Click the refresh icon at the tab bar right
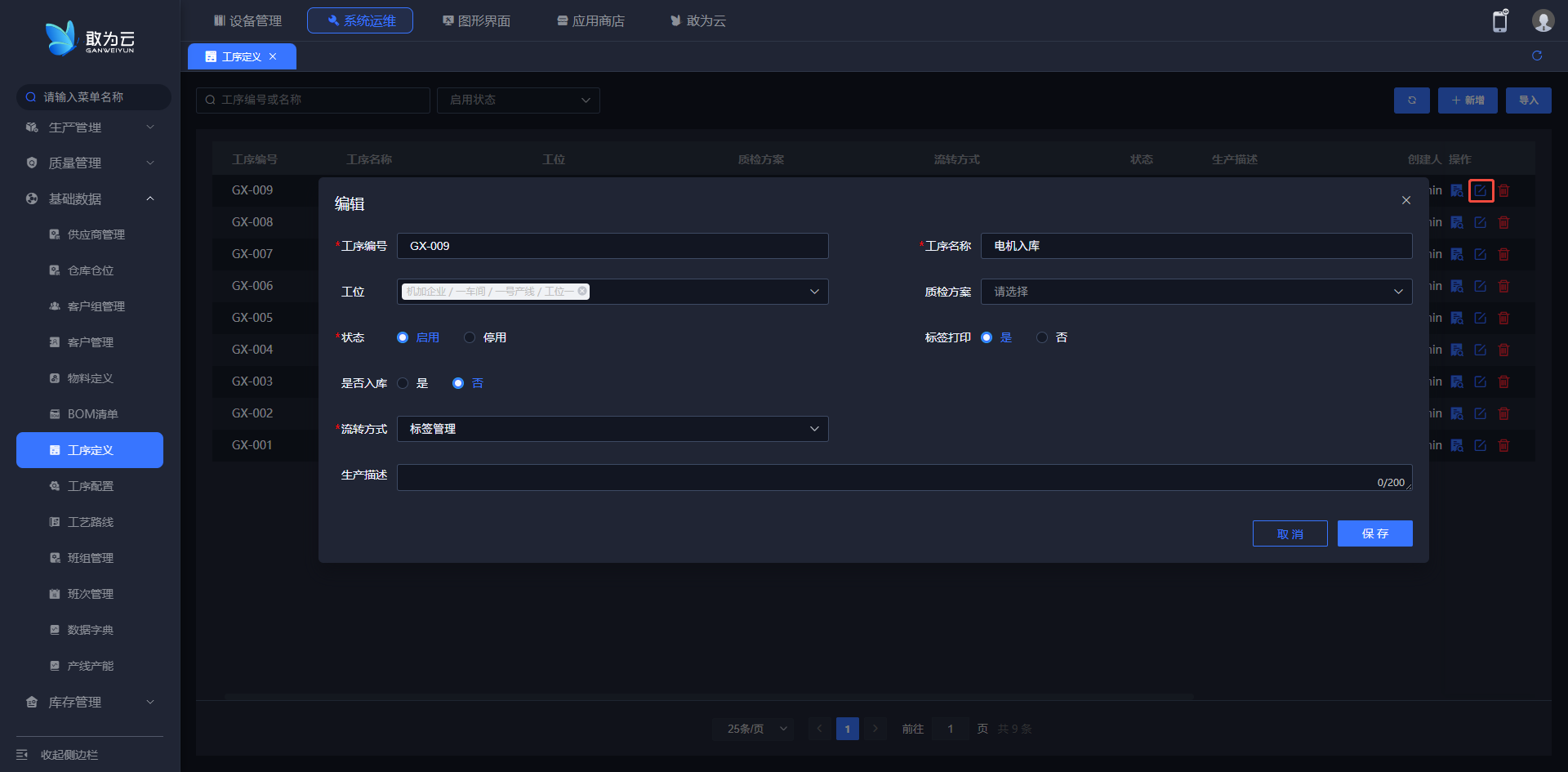Screen dimensions: 1568x772 1537,56
